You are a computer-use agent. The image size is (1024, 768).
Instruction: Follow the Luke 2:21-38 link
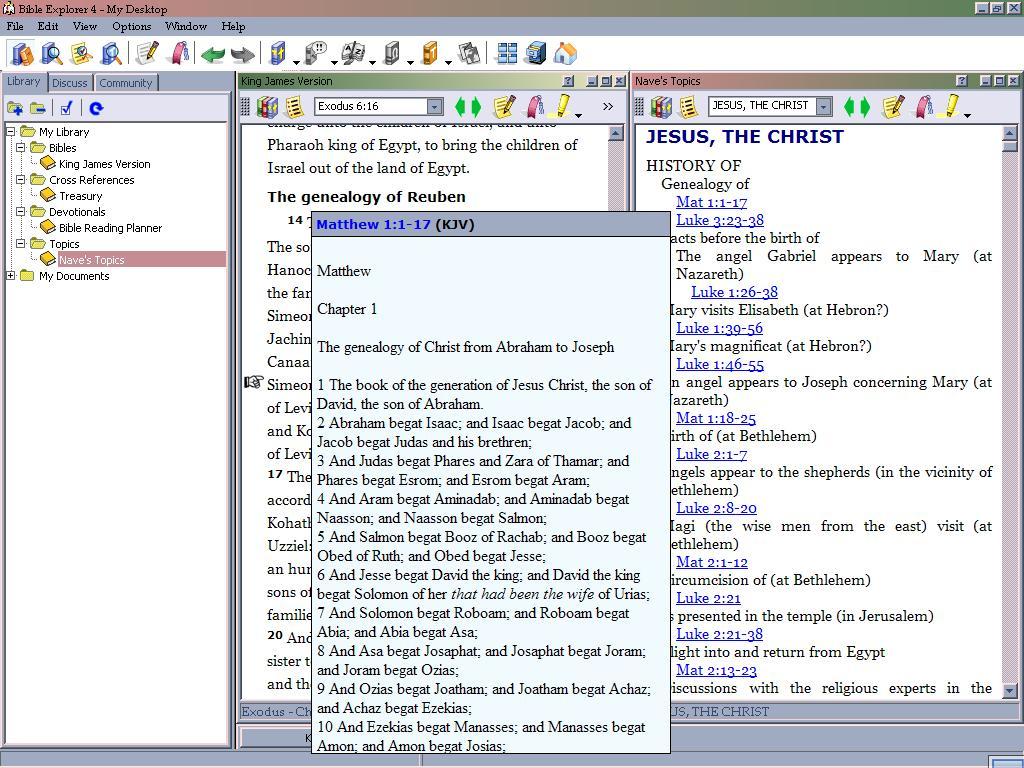pos(719,633)
